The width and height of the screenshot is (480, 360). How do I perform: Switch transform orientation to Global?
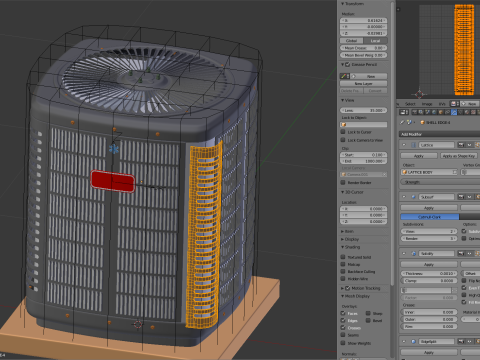point(352,41)
